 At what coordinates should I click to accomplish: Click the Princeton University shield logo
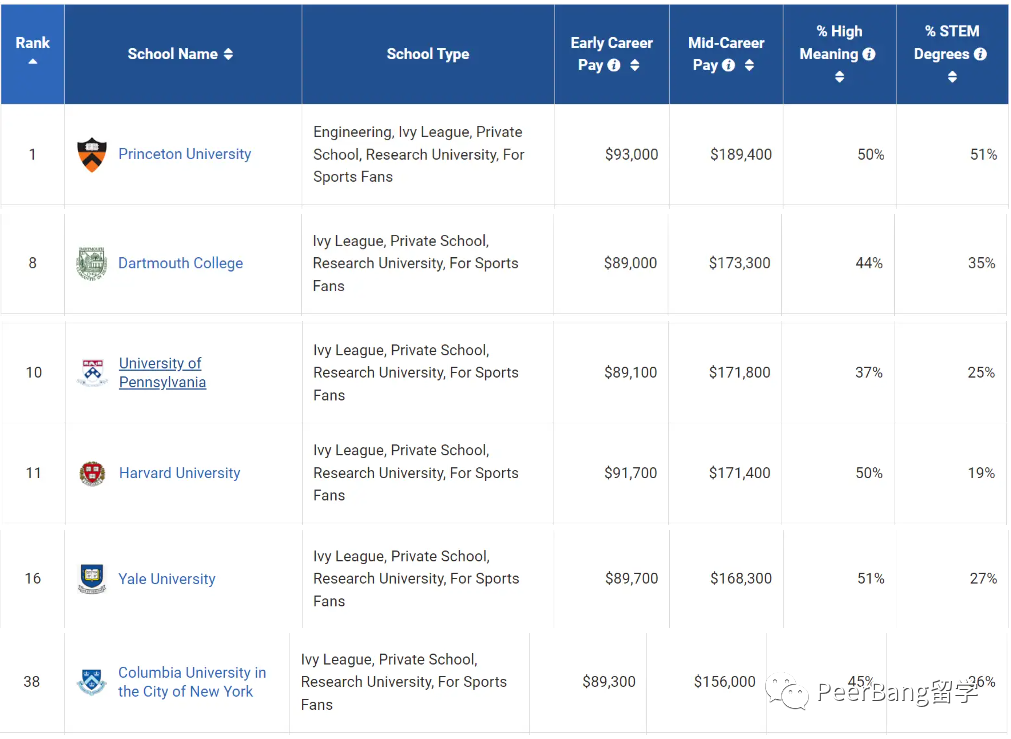92,154
